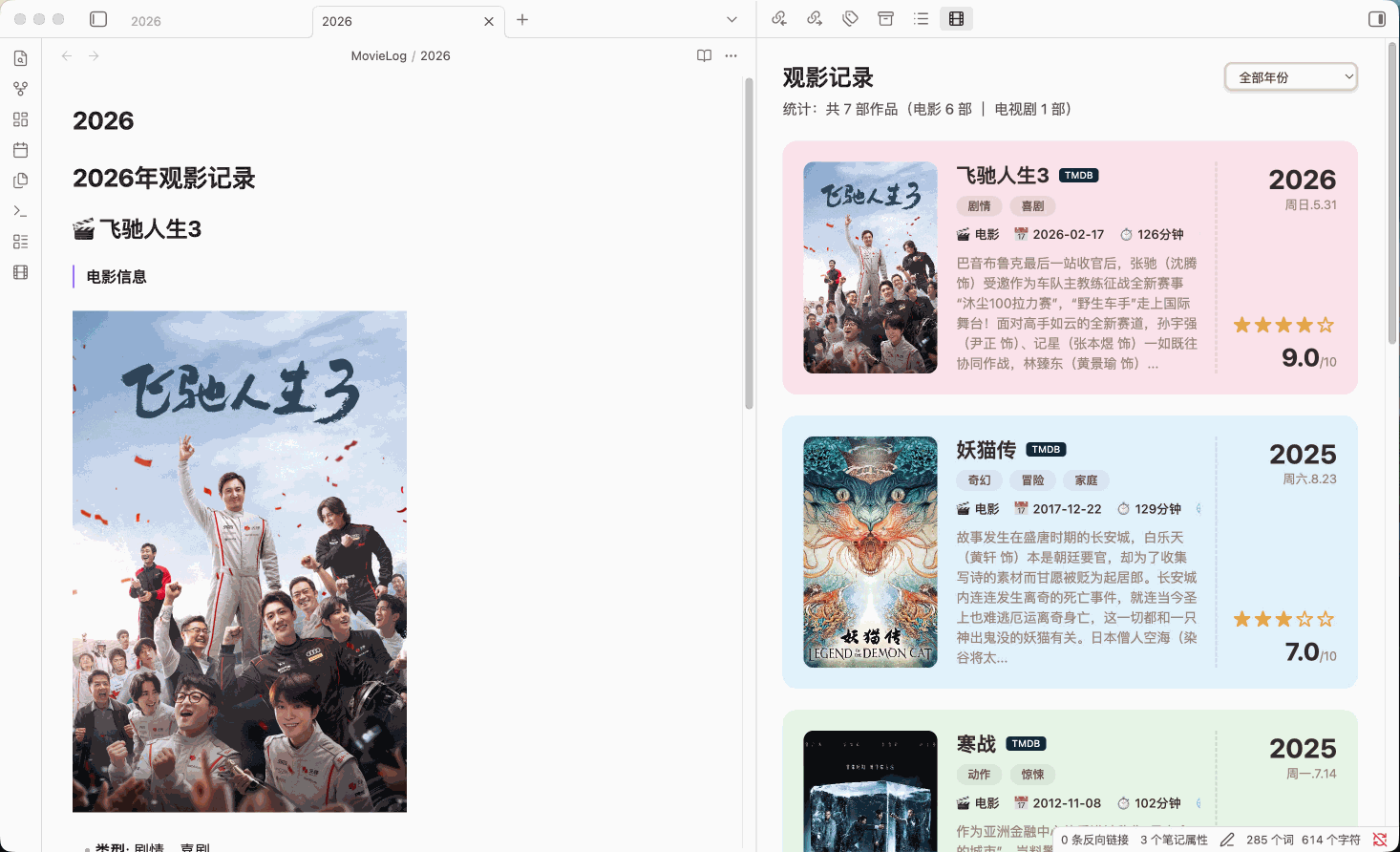Navigate forward with the right arrow

coord(94,55)
